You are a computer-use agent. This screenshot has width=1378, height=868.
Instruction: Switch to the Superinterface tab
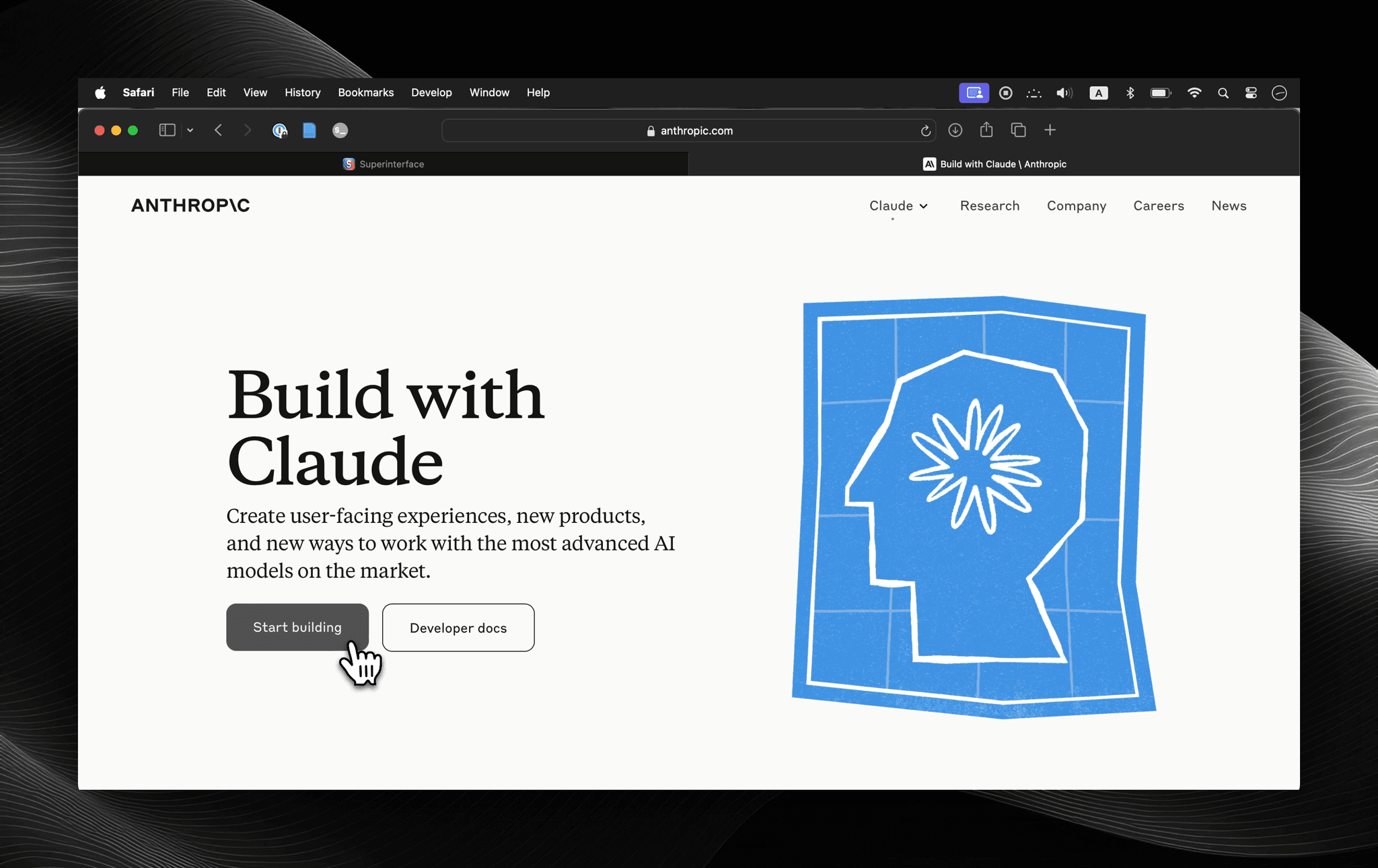click(x=384, y=164)
